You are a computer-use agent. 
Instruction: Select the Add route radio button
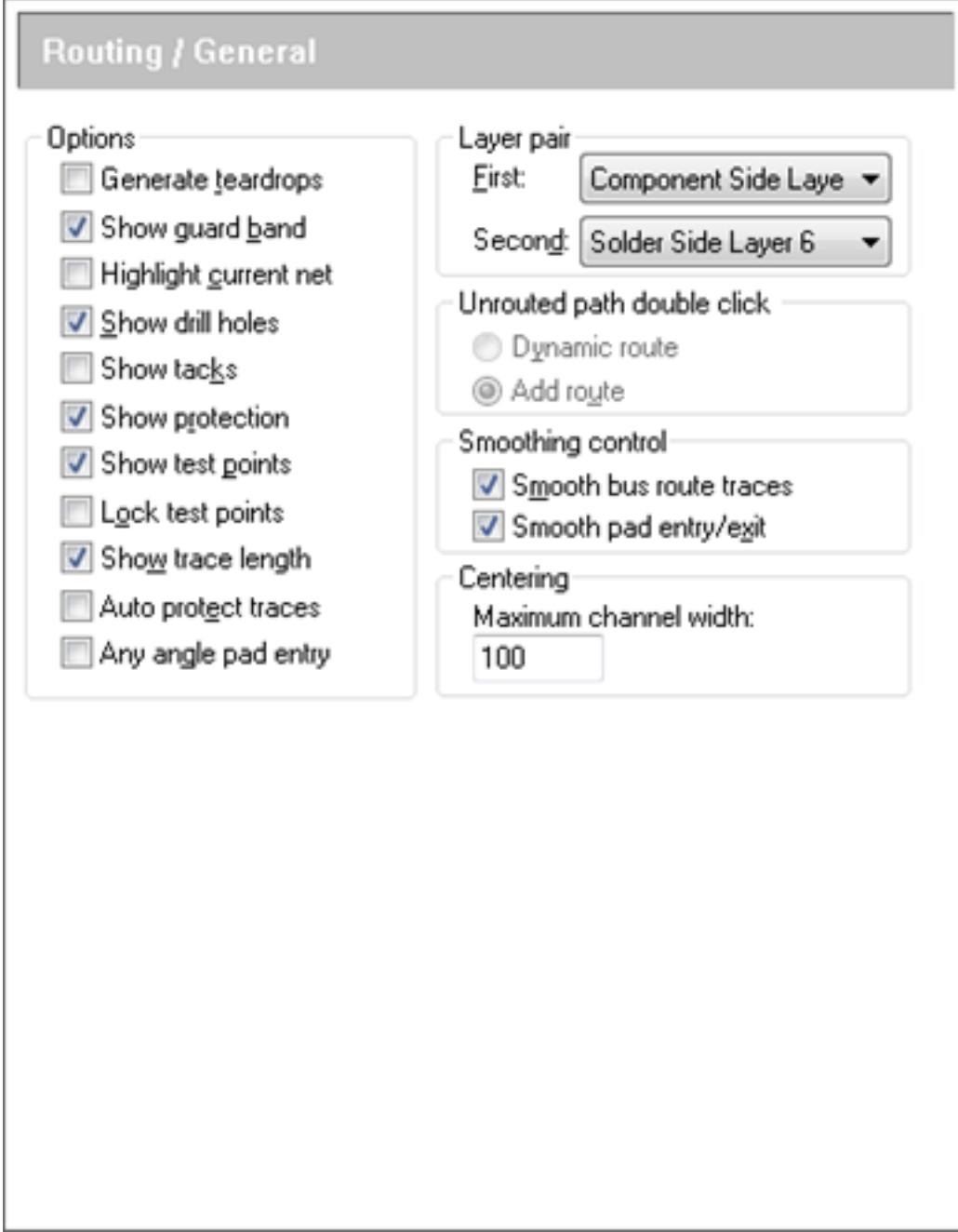point(487,391)
